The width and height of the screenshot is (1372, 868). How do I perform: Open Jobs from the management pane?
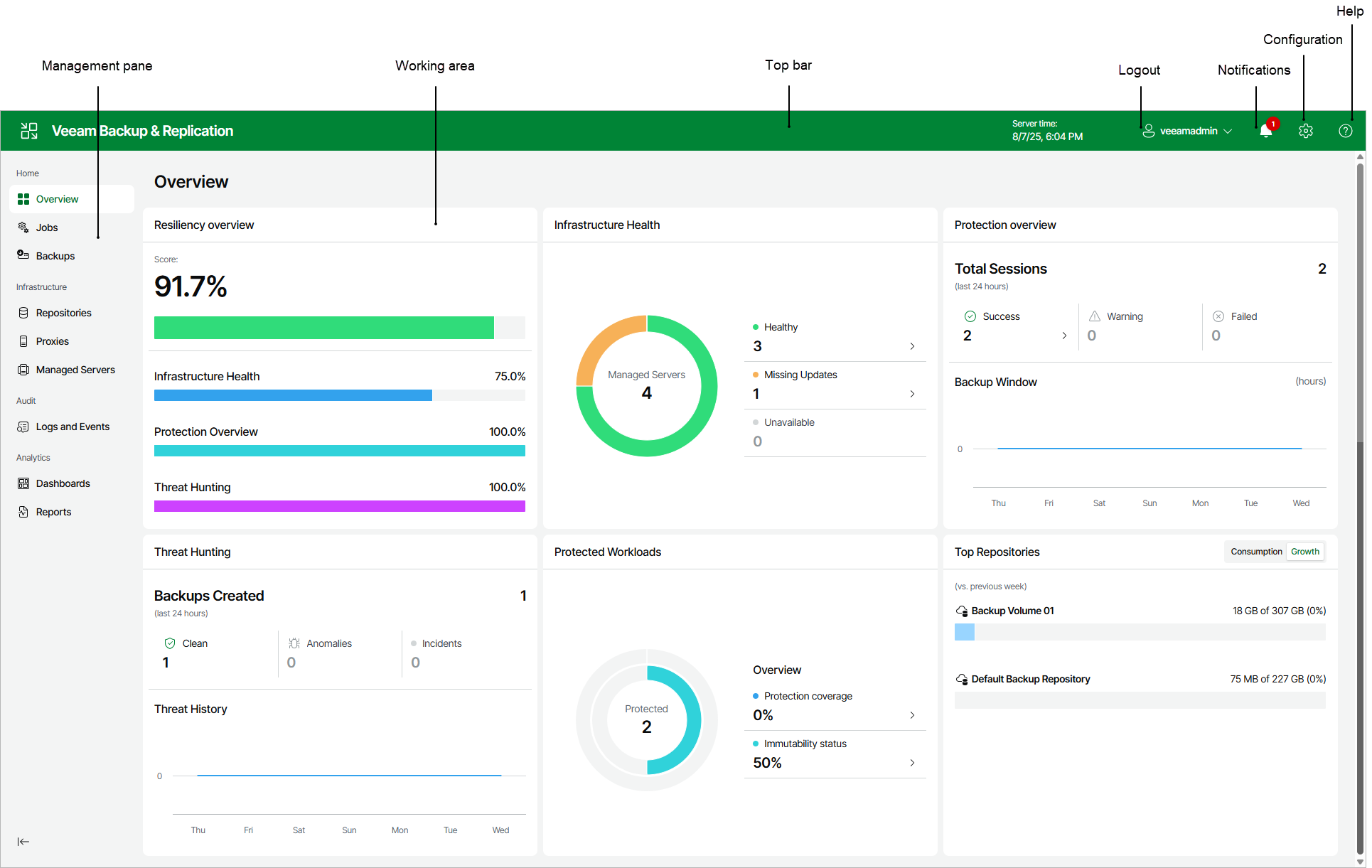pyautogui.click(x=48, y=227)
